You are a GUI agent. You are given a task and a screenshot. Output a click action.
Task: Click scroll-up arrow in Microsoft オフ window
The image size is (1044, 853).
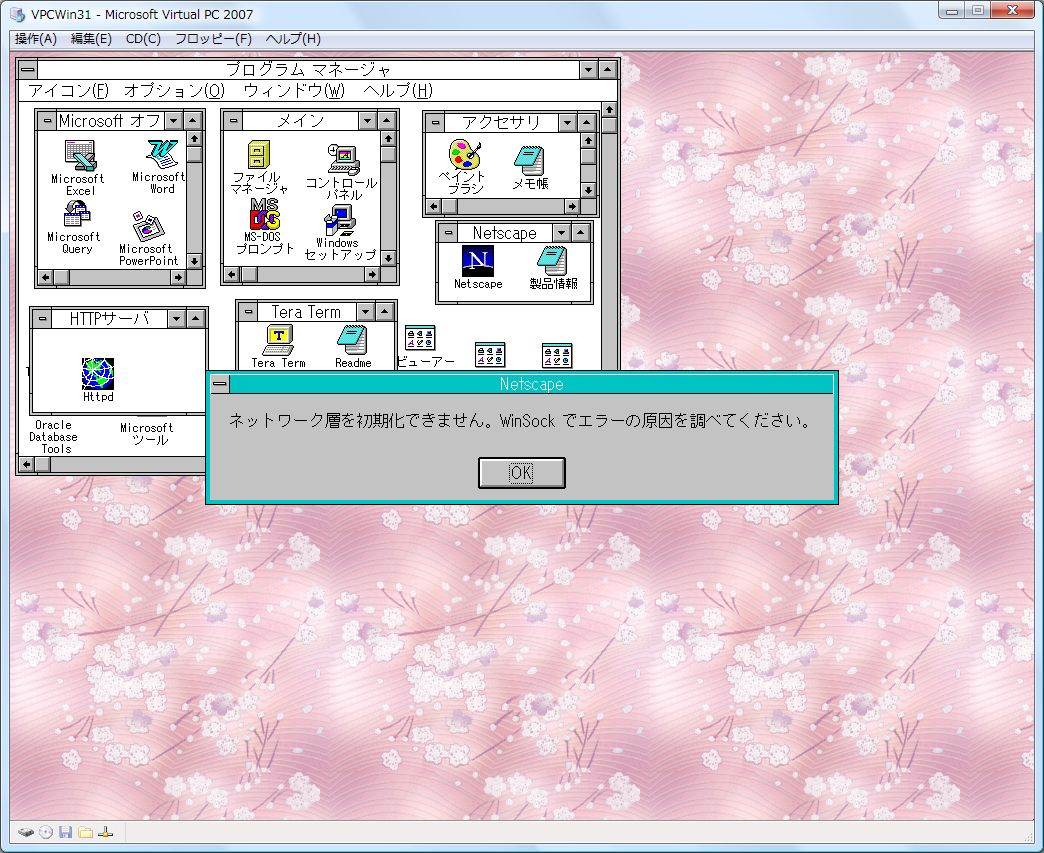pos(194,139)
